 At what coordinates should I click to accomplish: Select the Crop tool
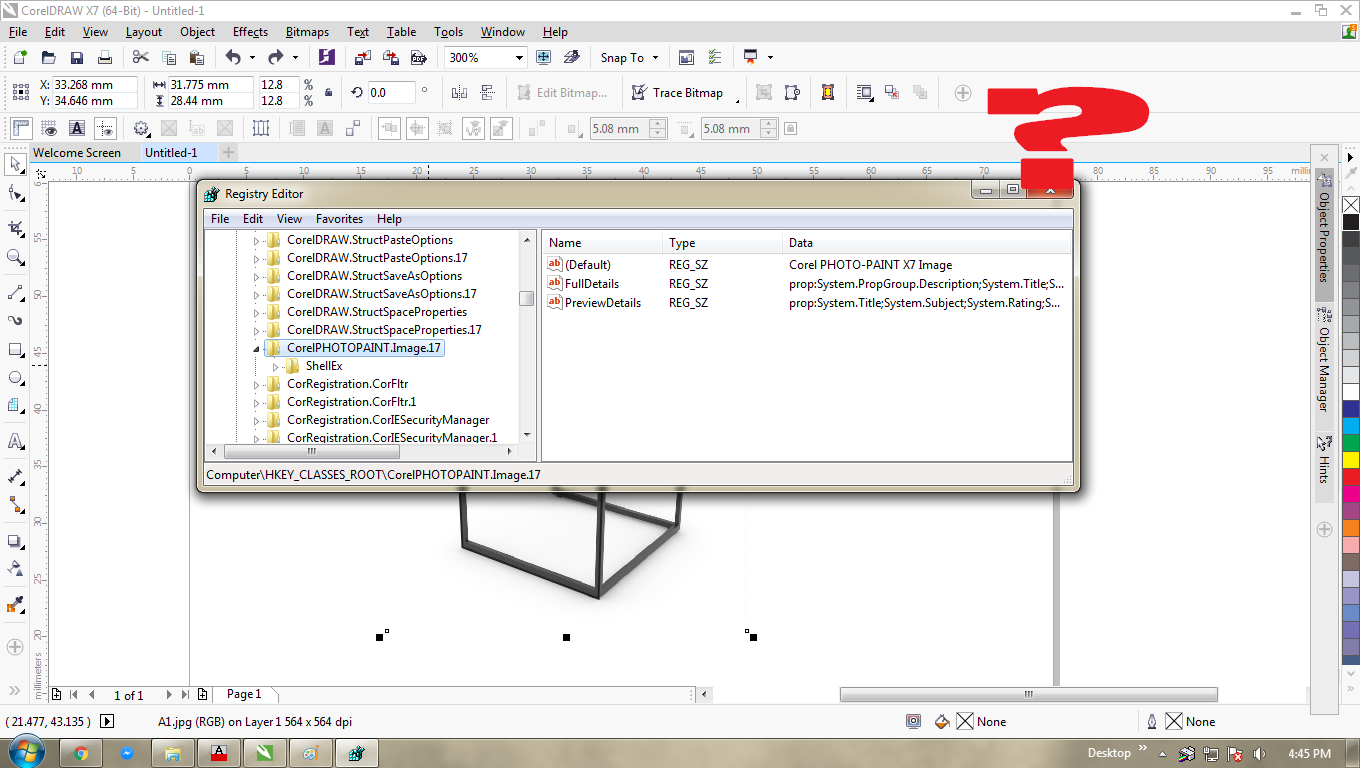(15, 228)
